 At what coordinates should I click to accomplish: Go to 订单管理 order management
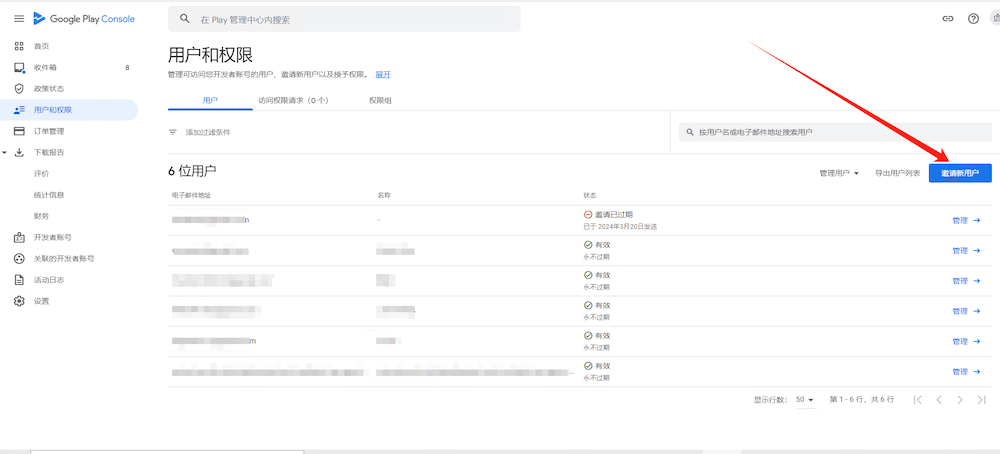[48, 131]
